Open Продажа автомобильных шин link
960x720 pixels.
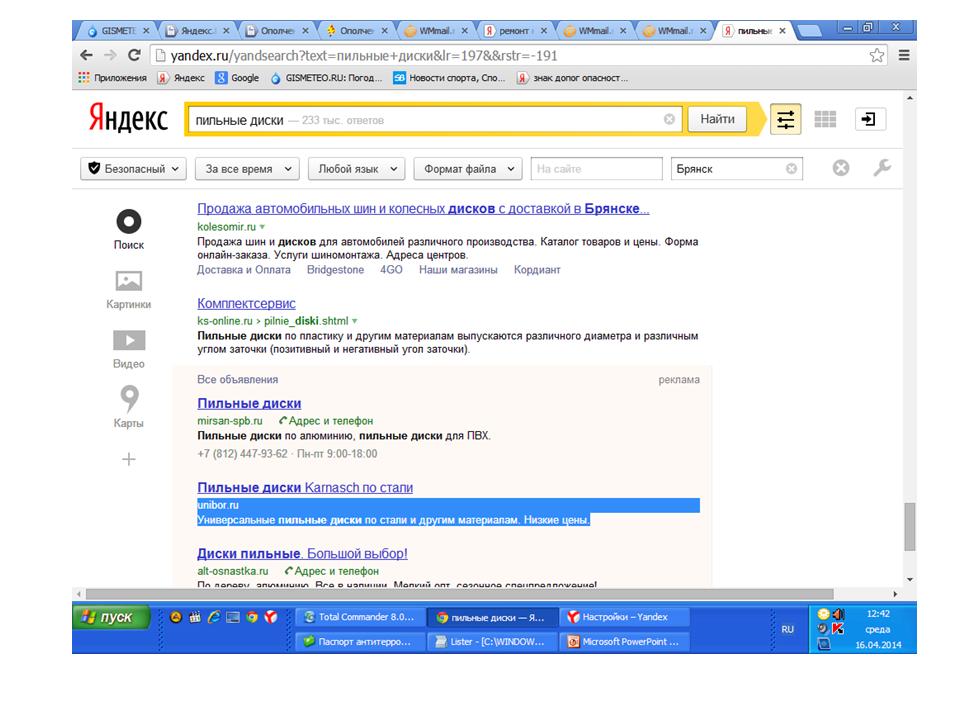(x=423, y=209)
